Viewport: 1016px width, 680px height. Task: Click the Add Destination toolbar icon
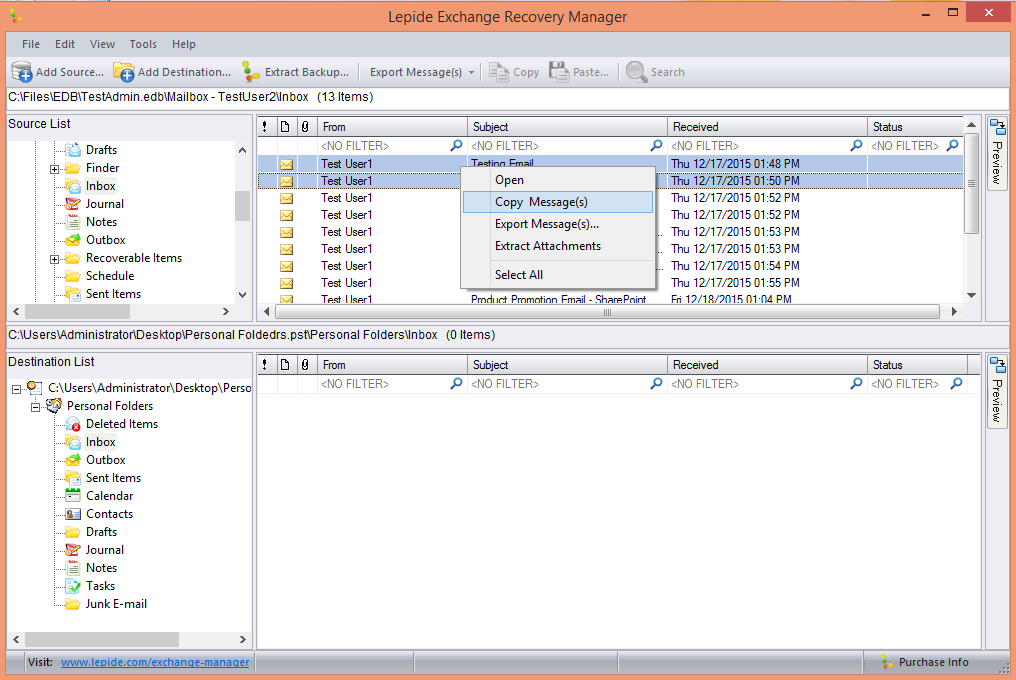(x=123, y=71)
